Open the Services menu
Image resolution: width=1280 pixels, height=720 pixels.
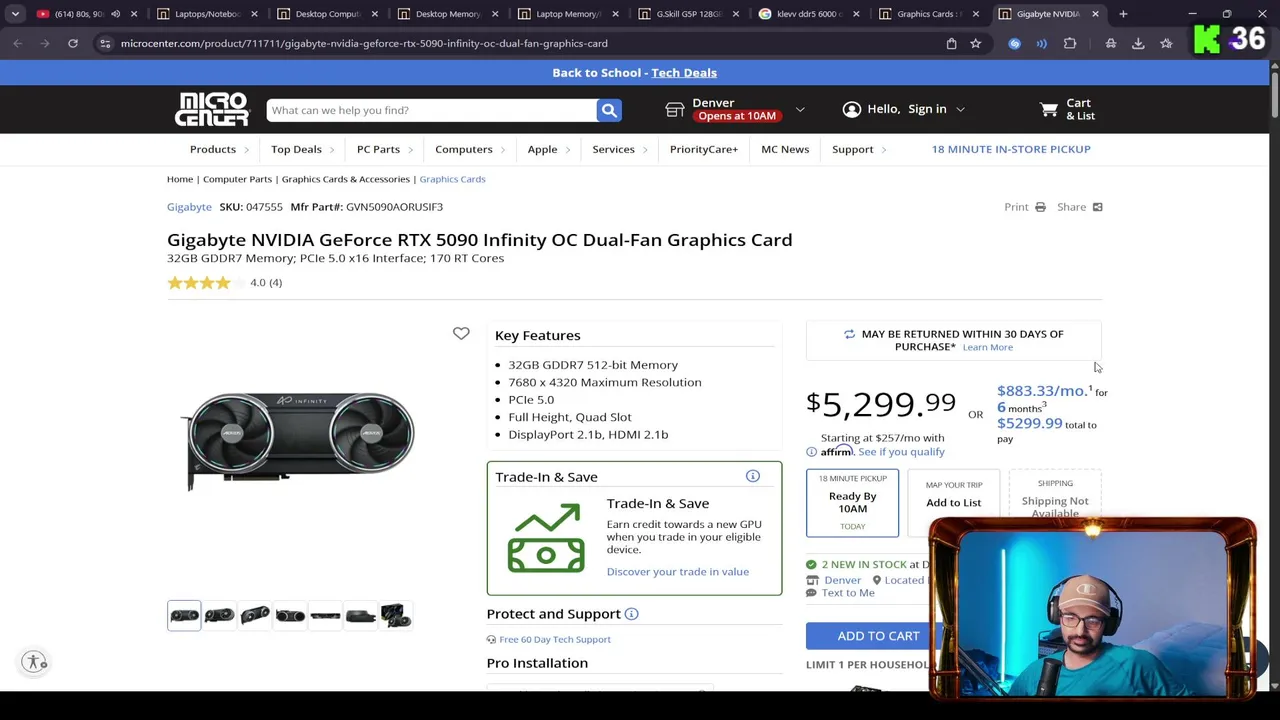(x=619, y=149)
